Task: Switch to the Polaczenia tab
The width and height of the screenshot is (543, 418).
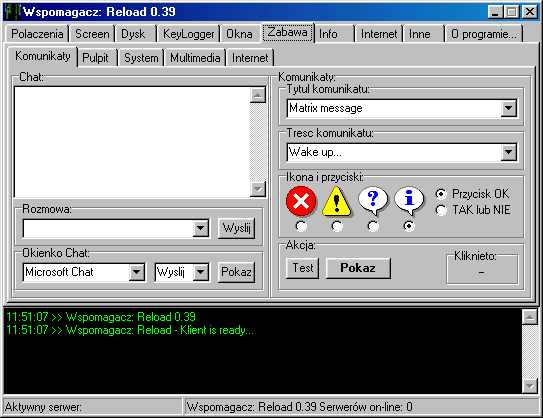Action: pyautogui.click(x=37, y=34)
